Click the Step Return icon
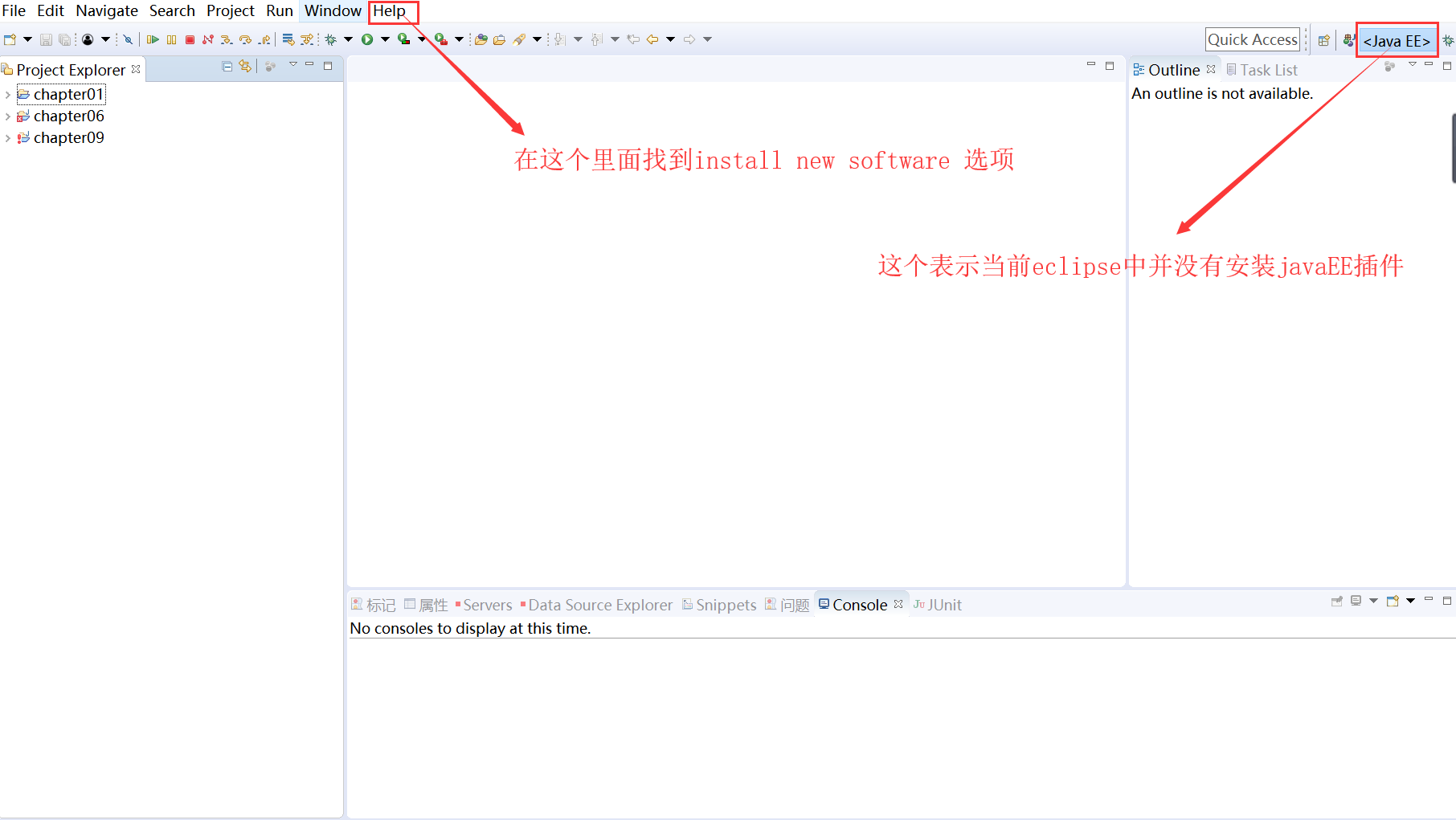 tap(264, 39)
